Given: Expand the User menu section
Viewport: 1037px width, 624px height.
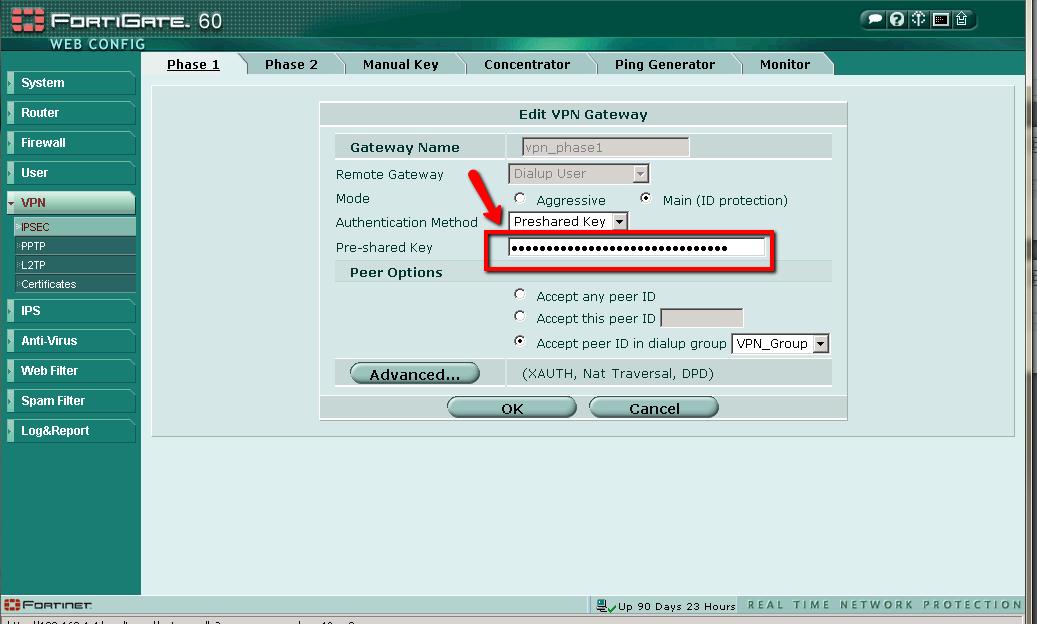Looking at the screenshot, I should [71, 173].
